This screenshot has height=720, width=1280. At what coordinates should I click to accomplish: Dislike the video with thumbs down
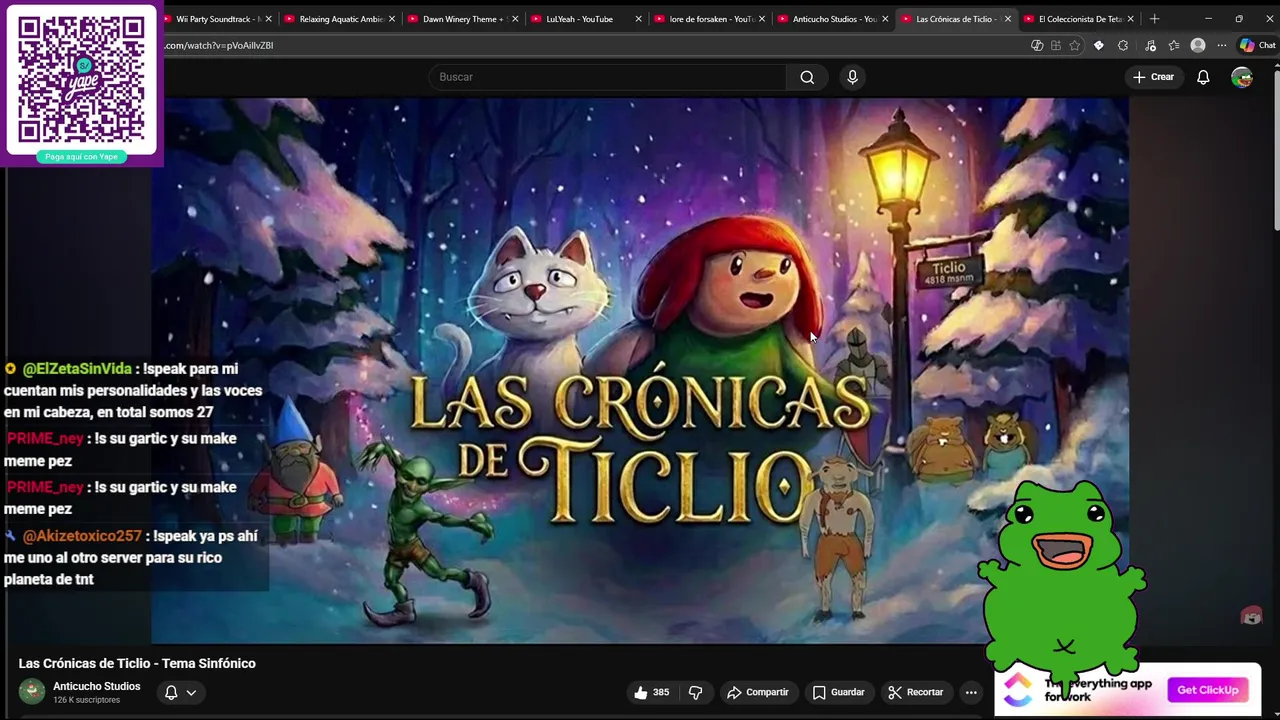click(696, 692)
